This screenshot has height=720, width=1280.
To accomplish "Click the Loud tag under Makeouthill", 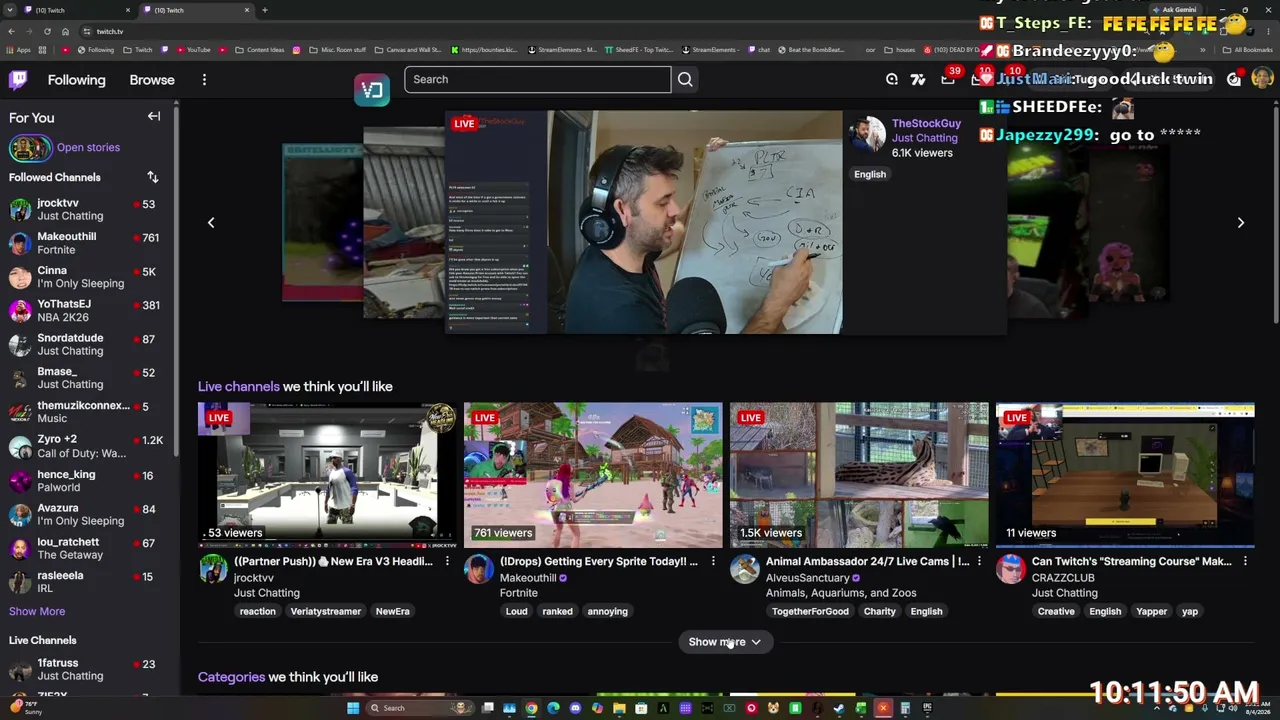I will click(516, 611).
